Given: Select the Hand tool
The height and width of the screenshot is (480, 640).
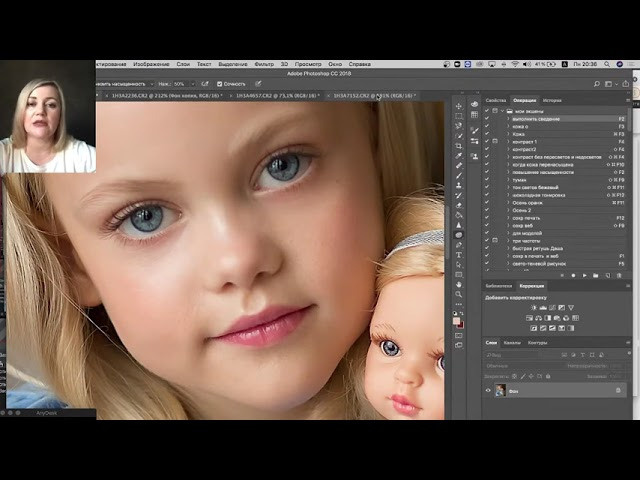Looking at the screenshot, I should click(459, 284).
